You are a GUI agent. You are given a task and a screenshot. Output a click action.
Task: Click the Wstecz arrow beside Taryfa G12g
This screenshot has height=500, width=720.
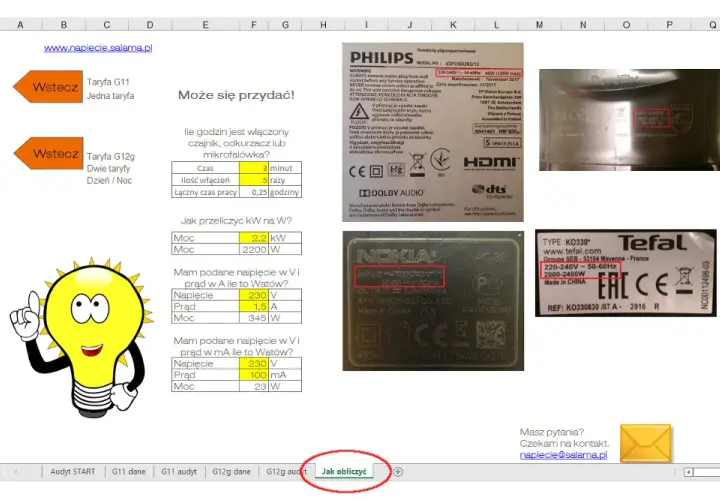pos(49,153)
